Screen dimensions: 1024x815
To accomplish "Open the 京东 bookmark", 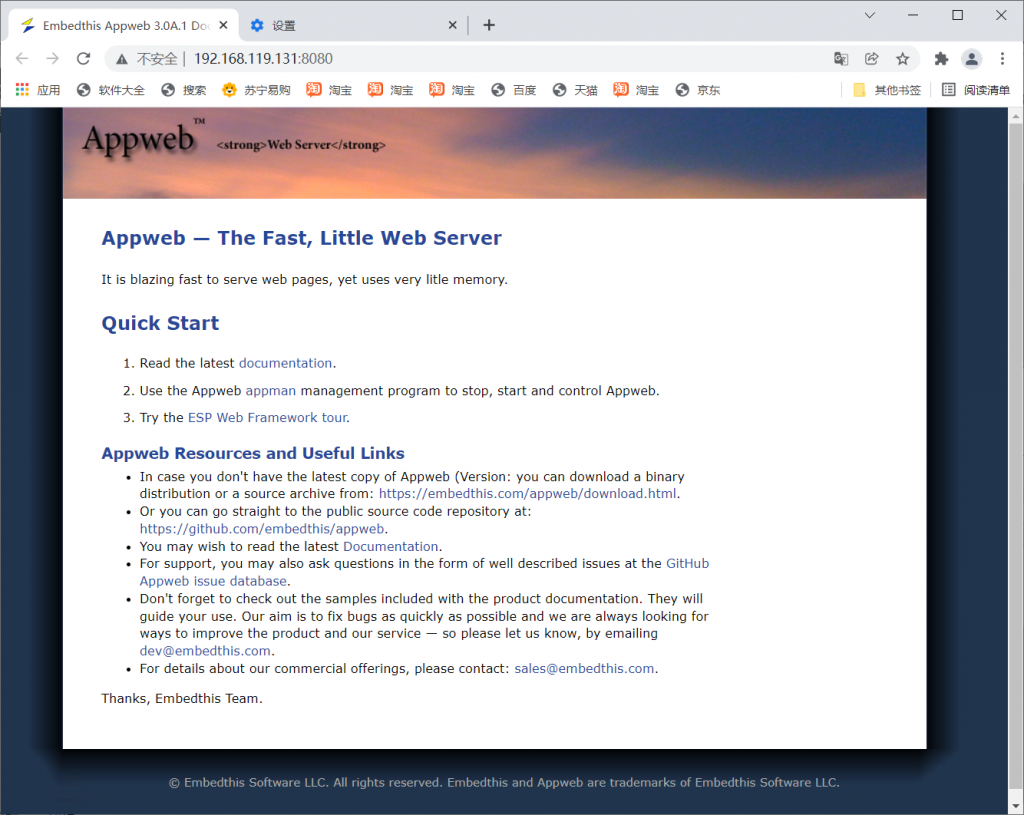I will pyautogui.click(x=697, y=90).
